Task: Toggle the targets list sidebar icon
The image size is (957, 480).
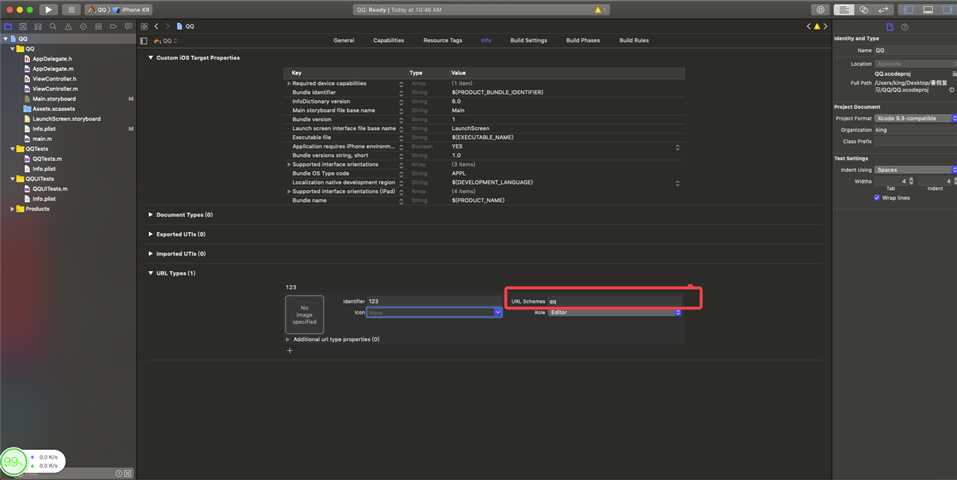Action: click(144, 41)
